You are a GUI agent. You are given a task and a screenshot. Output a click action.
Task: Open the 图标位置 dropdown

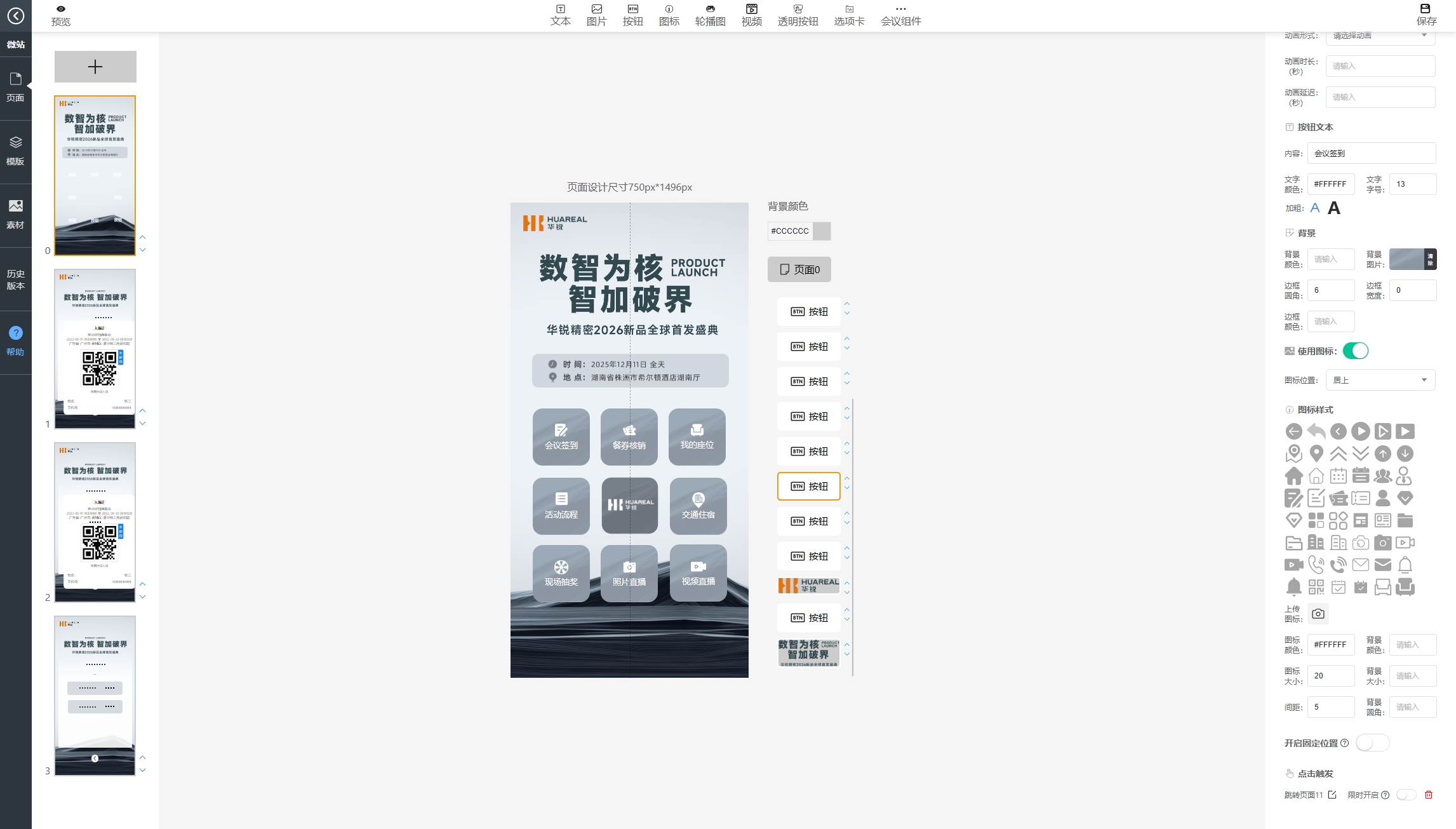(1380, 380)
